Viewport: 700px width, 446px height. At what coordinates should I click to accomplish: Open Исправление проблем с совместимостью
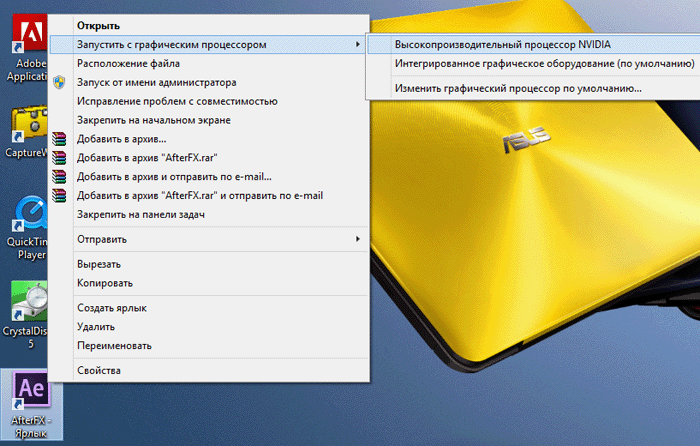click(209, 101)
